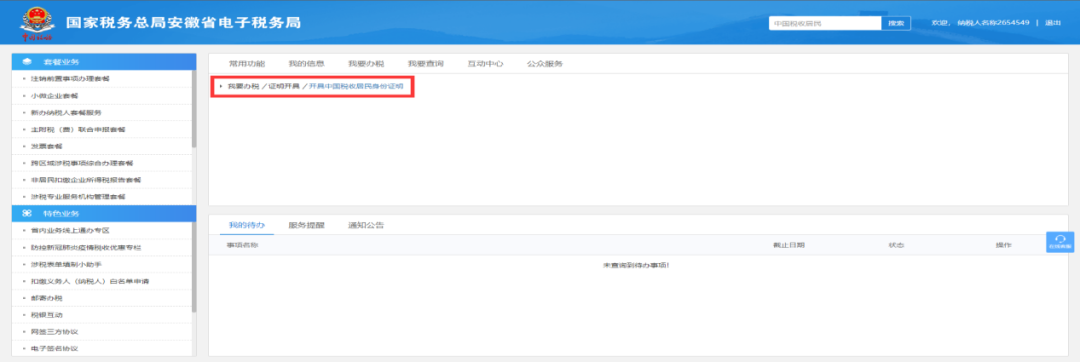This screenshot has height=362, width=1080.
Task: Click 证明开具 in the breadcrumb
Action: pos(284,87)
